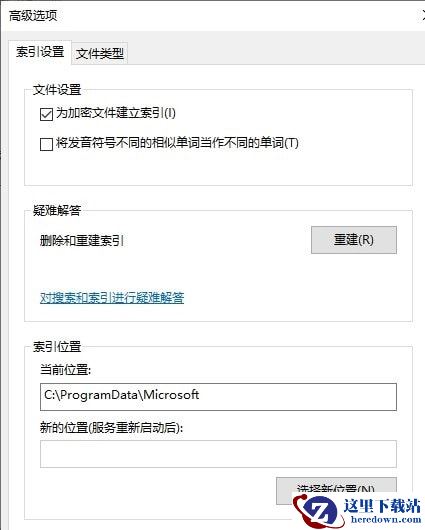Screen dimensions: 425x530
Task: Click the label ending 当作不同的单词(T)
Action: coord(177,143)
